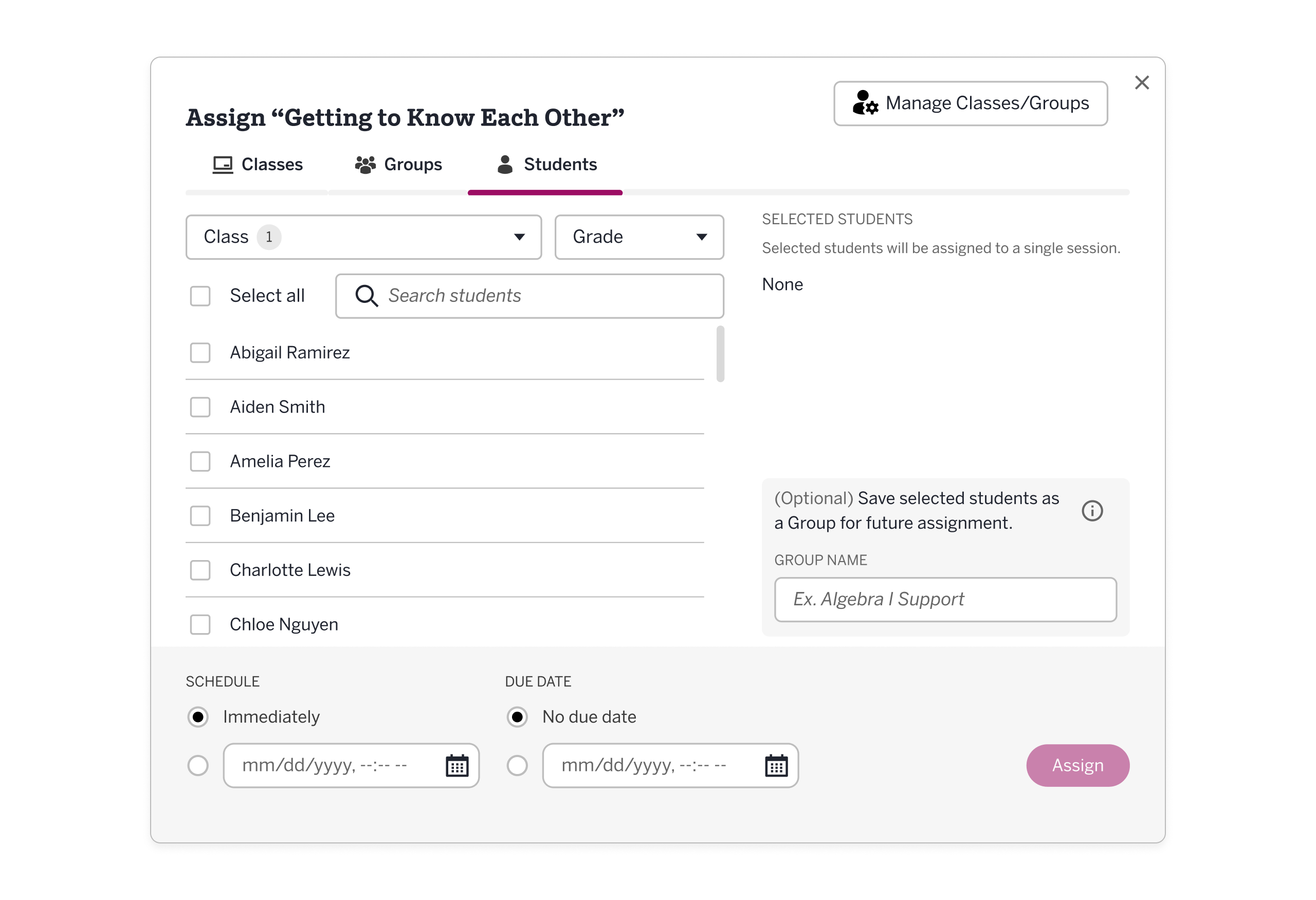1316x900 pixels.
Task: Click the person icon on the Students tab
Action: tap(504, 164)
